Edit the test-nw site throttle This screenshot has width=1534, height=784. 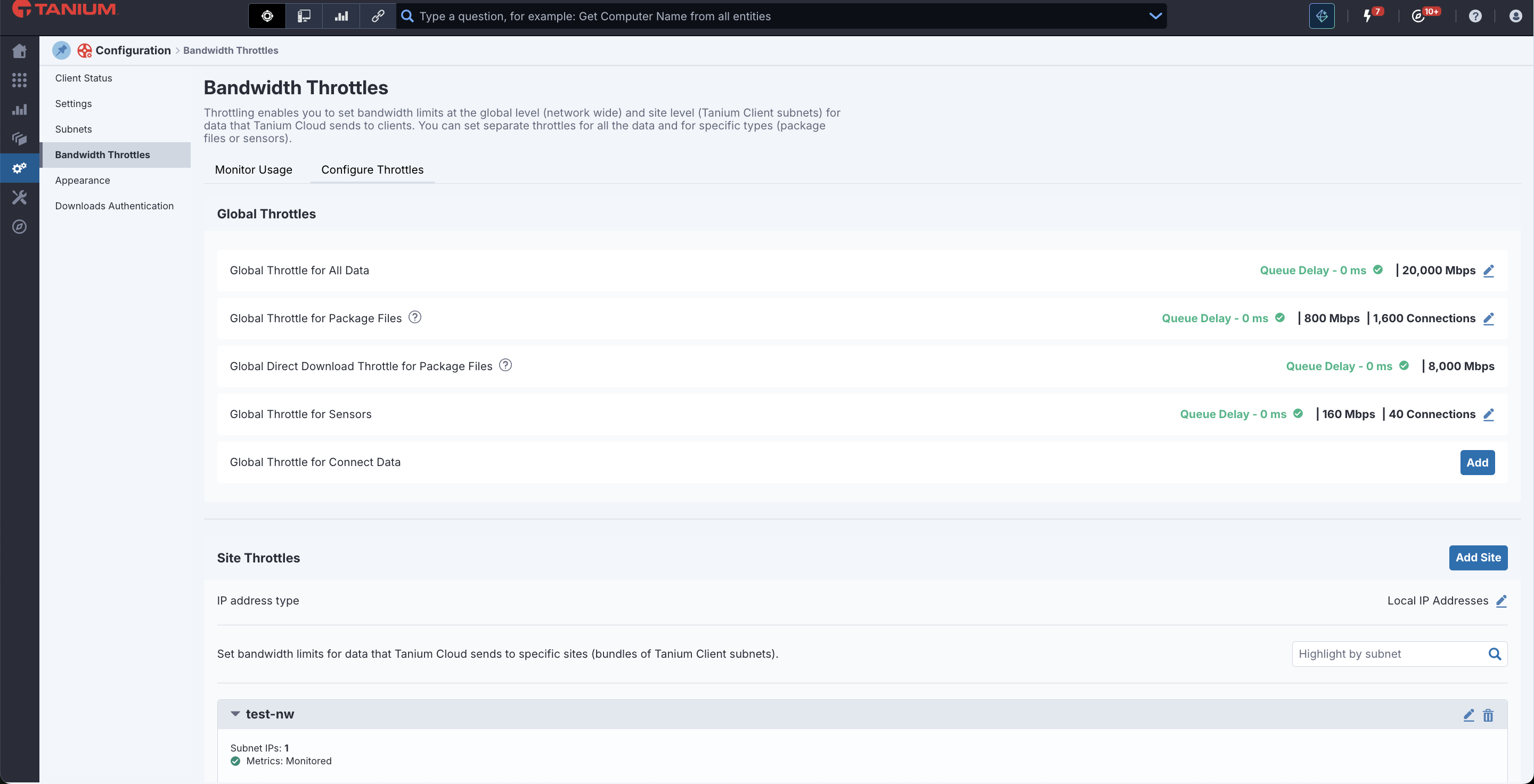click(x=1468, y=715)
